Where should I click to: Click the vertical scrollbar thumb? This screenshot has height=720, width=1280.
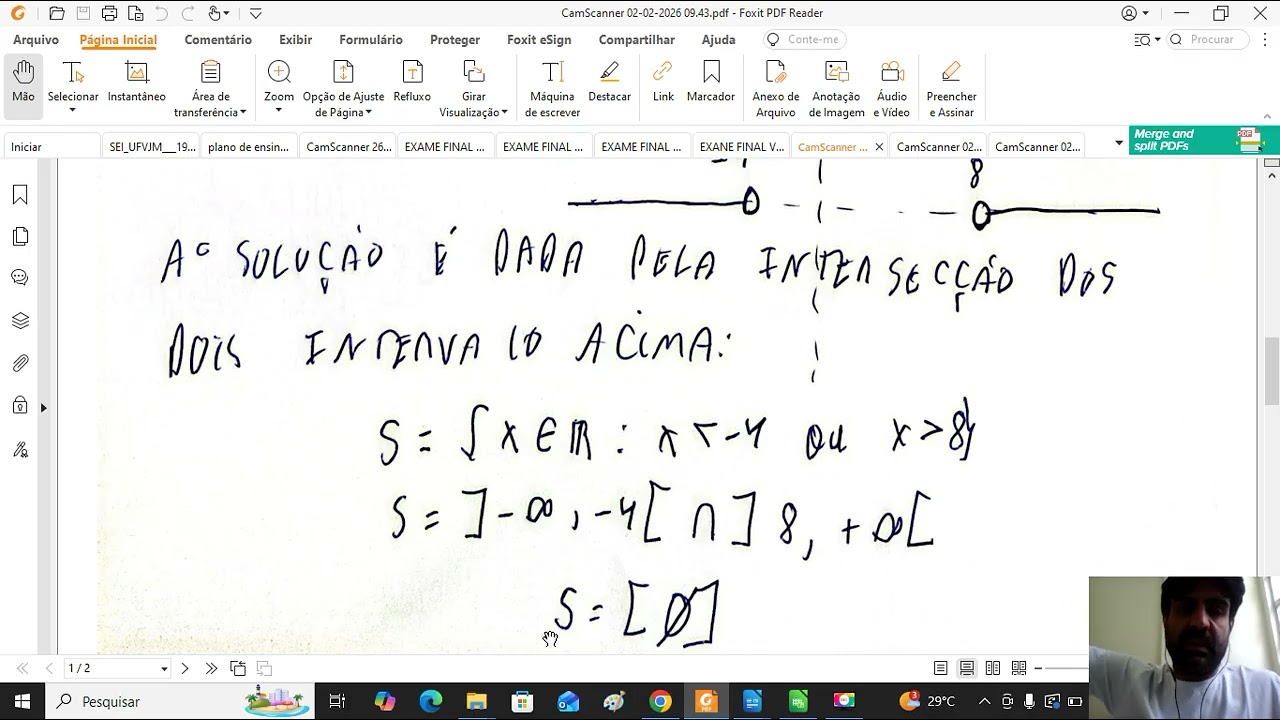pos(1272,370)
